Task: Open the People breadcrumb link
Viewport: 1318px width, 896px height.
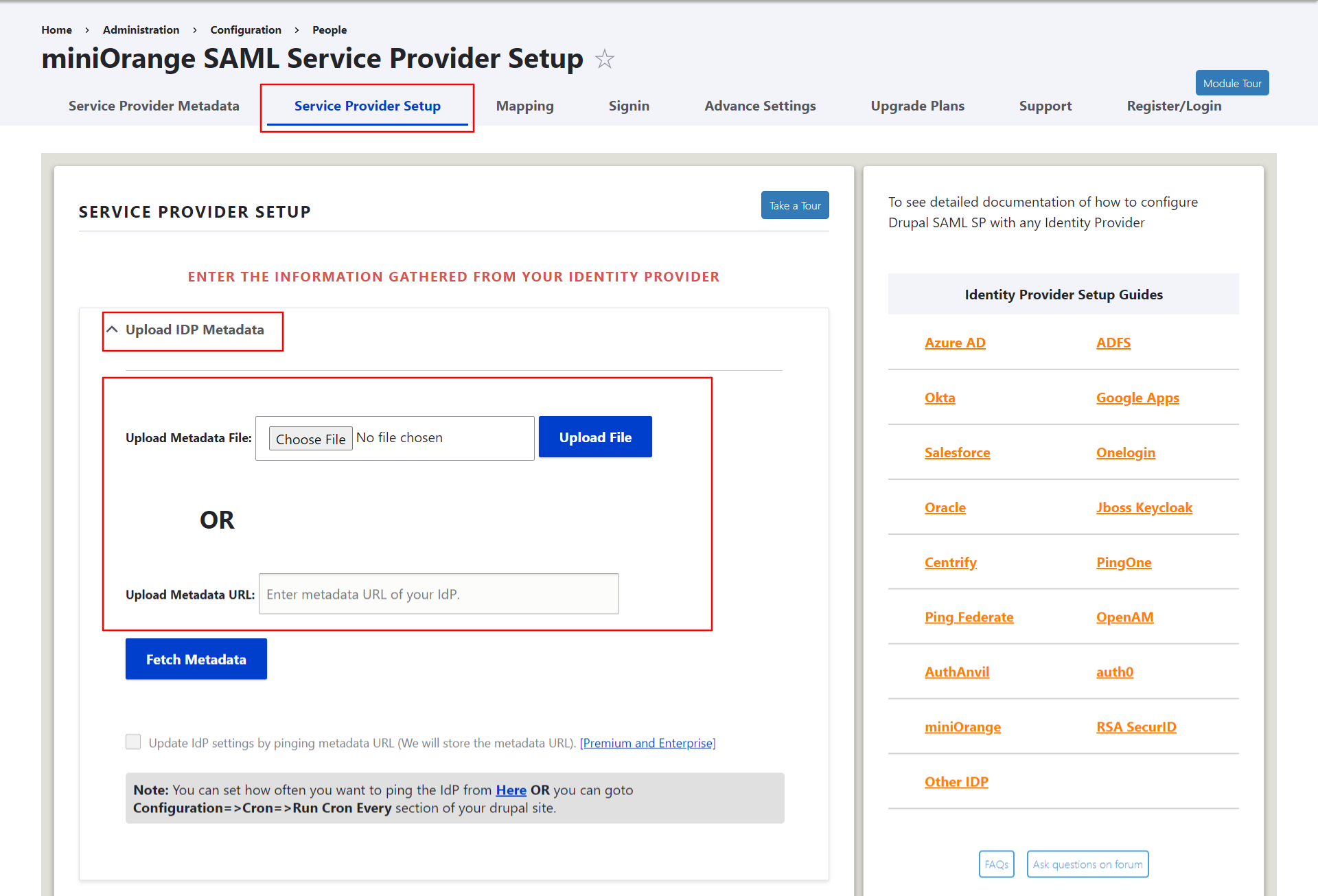Action: [x=329, y=30]
